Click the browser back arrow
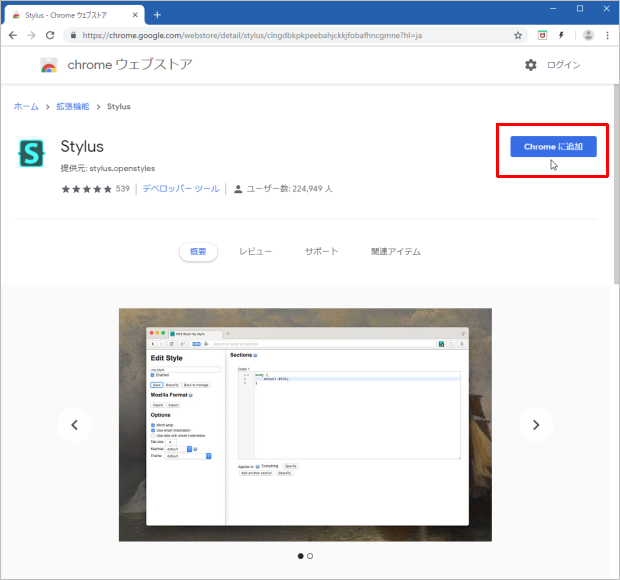This screenshot has height=580, width=620. pyautogui.click(x=13, y=35)
